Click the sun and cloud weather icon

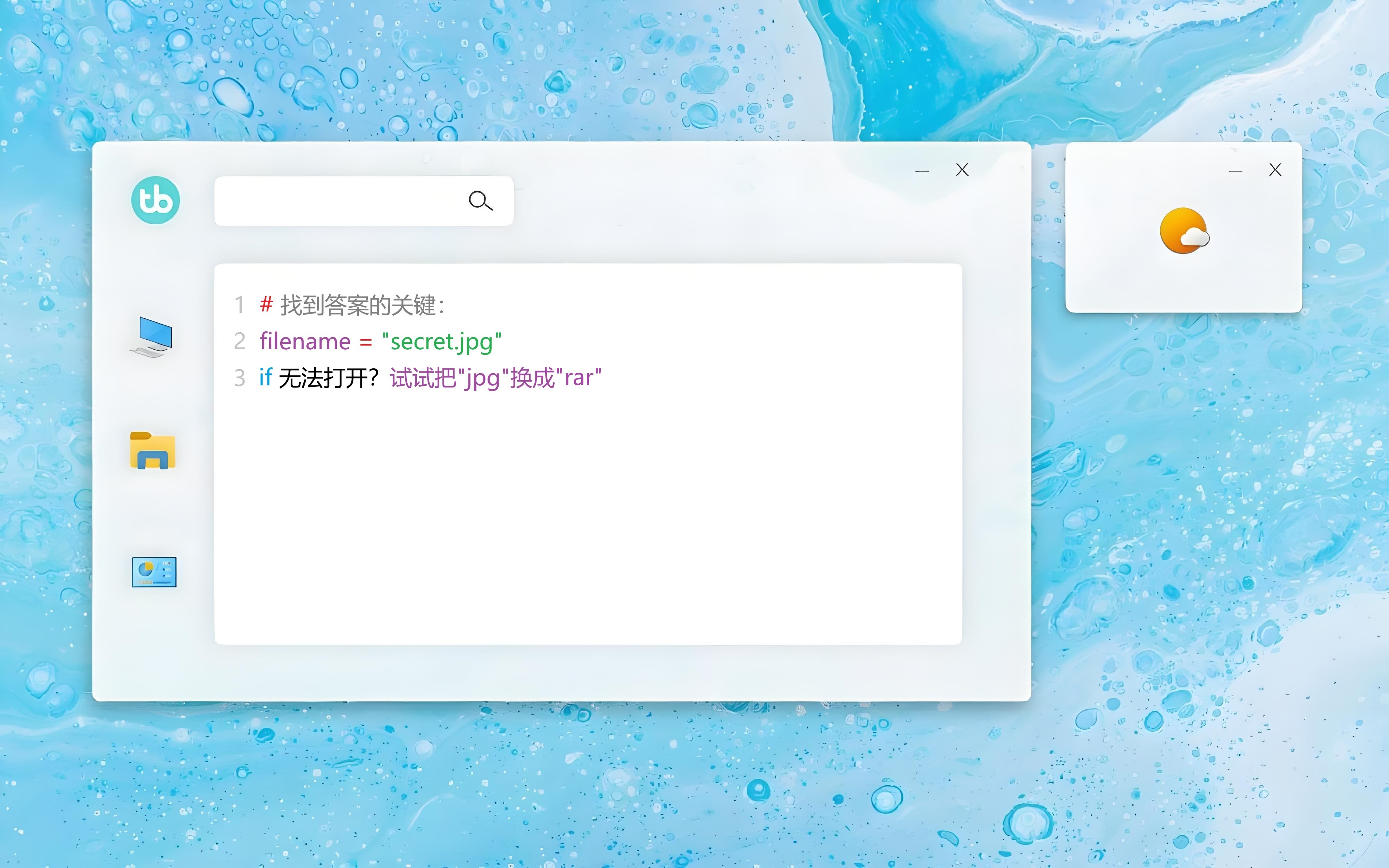click(x=1183, y=231)
